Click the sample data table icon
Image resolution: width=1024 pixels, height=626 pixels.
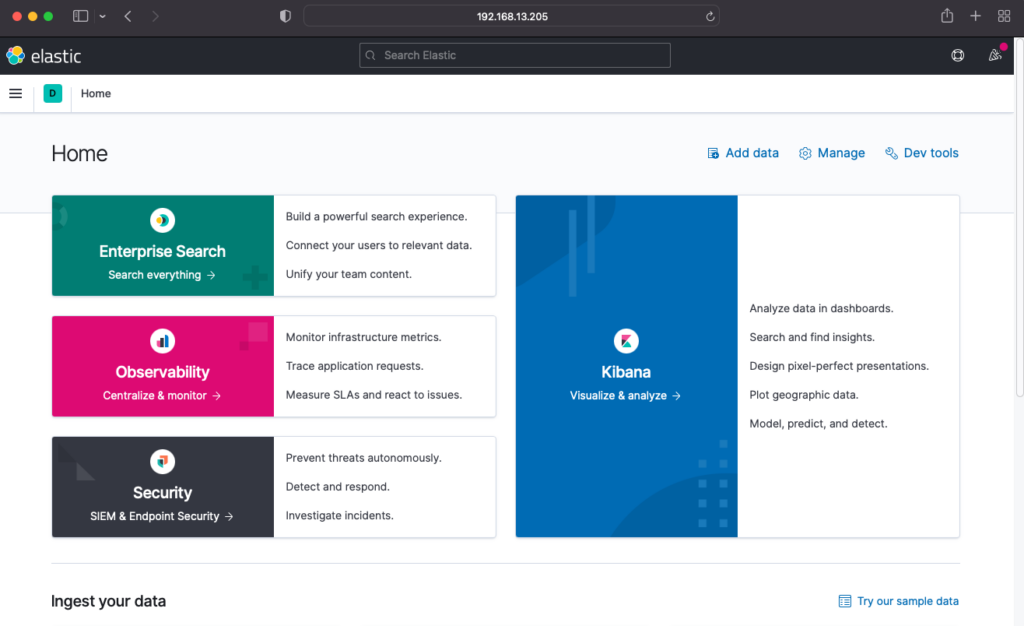(845, 601)
